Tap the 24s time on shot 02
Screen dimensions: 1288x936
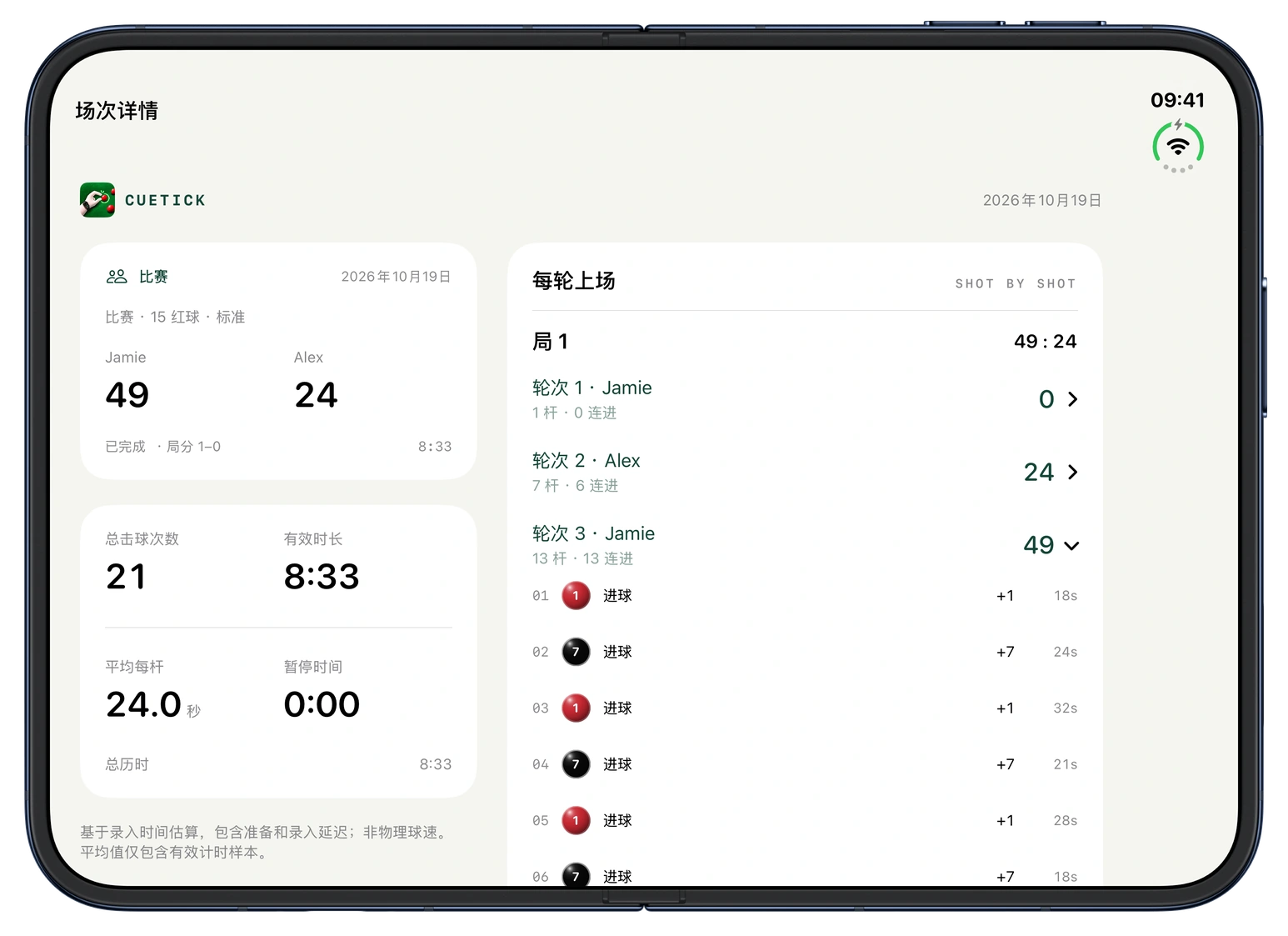1065,652
